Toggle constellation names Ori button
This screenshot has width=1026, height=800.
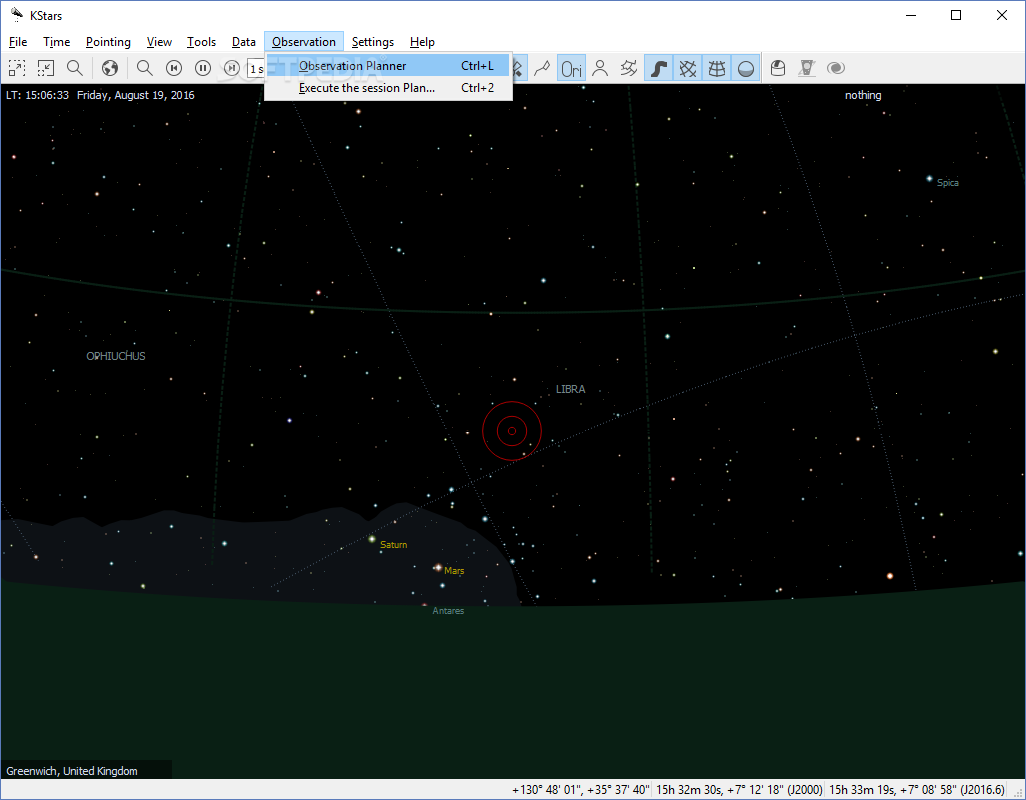coord(571,68)
